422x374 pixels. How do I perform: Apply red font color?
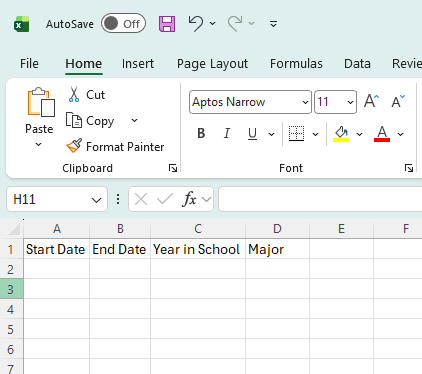pos(382,134)
